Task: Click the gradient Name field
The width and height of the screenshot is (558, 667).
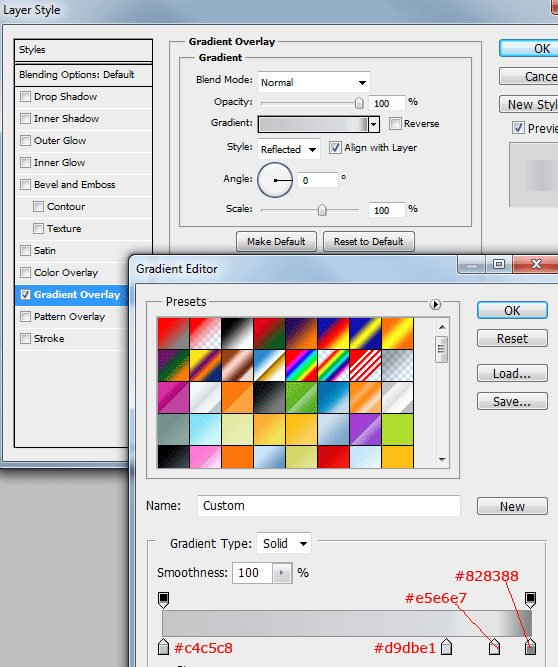Action: pyautogui.click(x=329, y=506)
